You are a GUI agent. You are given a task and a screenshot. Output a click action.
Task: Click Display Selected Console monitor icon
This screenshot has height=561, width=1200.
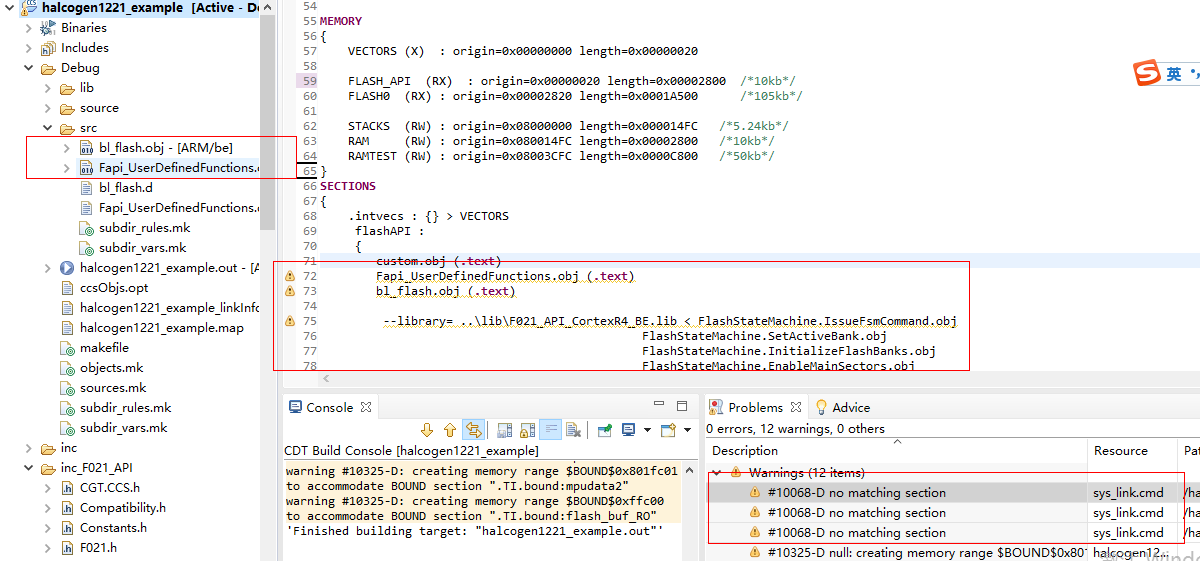[x=628, y=430]
